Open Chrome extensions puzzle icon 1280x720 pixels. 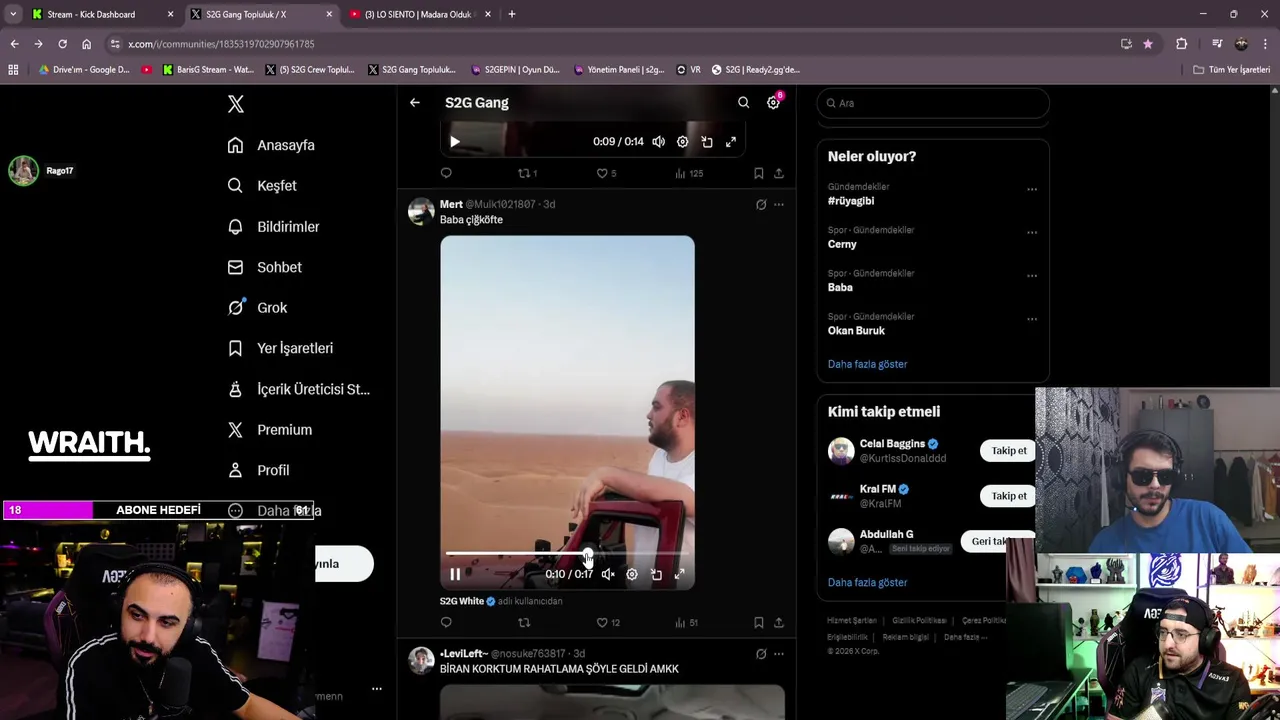pyautogui.click(x=1181, y=44)
